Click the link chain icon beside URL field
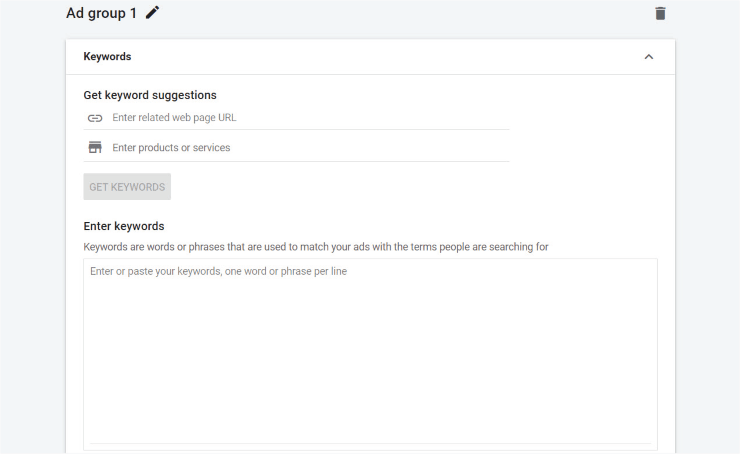Viewport: 740px width, 454px height. (95, 118)
